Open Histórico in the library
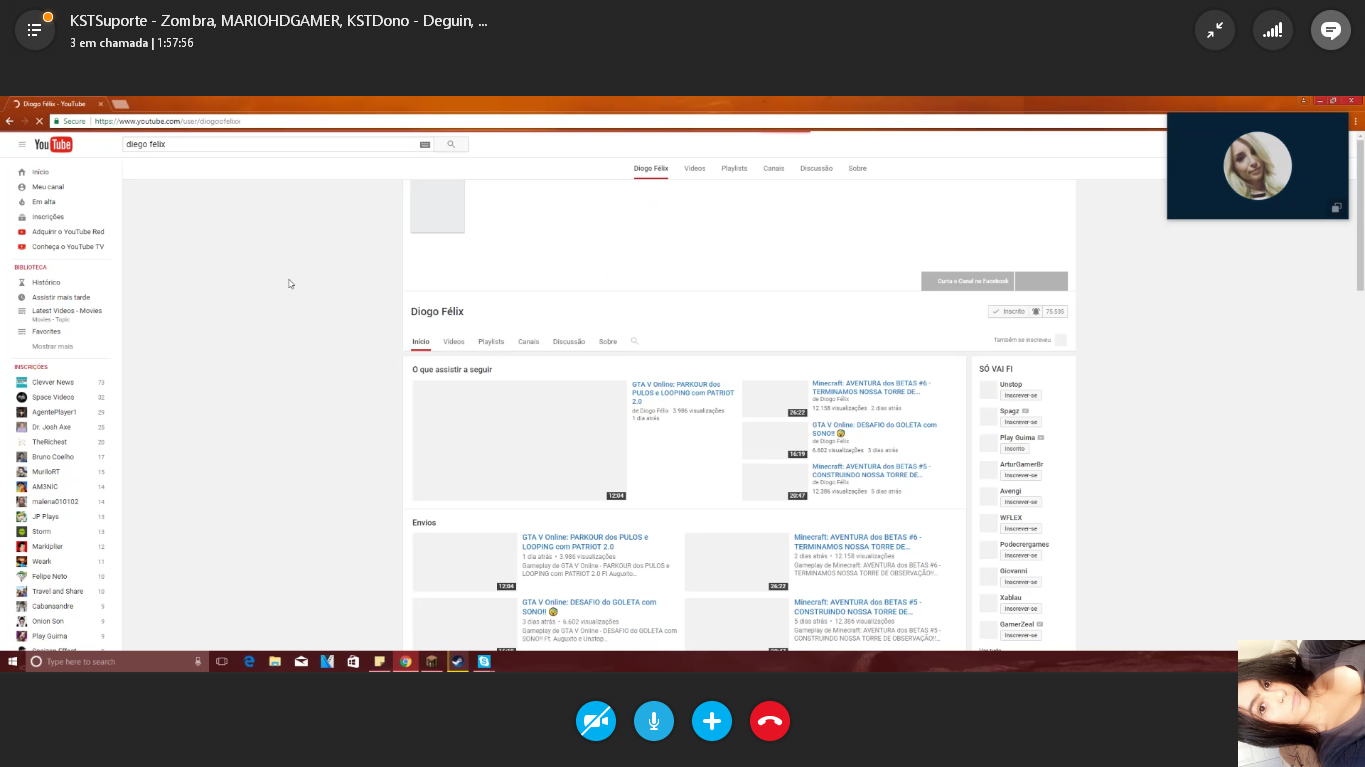This screenshot has height=767, width=1365. [x=46, y=283]
